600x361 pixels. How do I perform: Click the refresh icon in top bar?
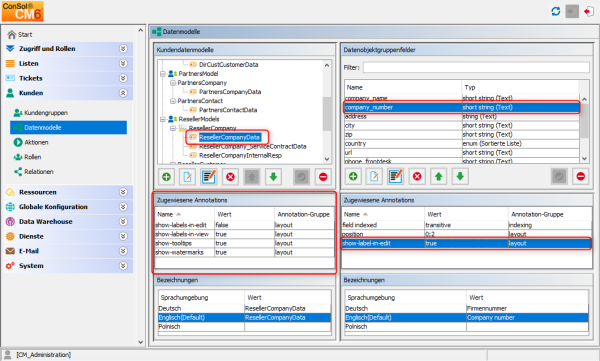click(556, 11)
